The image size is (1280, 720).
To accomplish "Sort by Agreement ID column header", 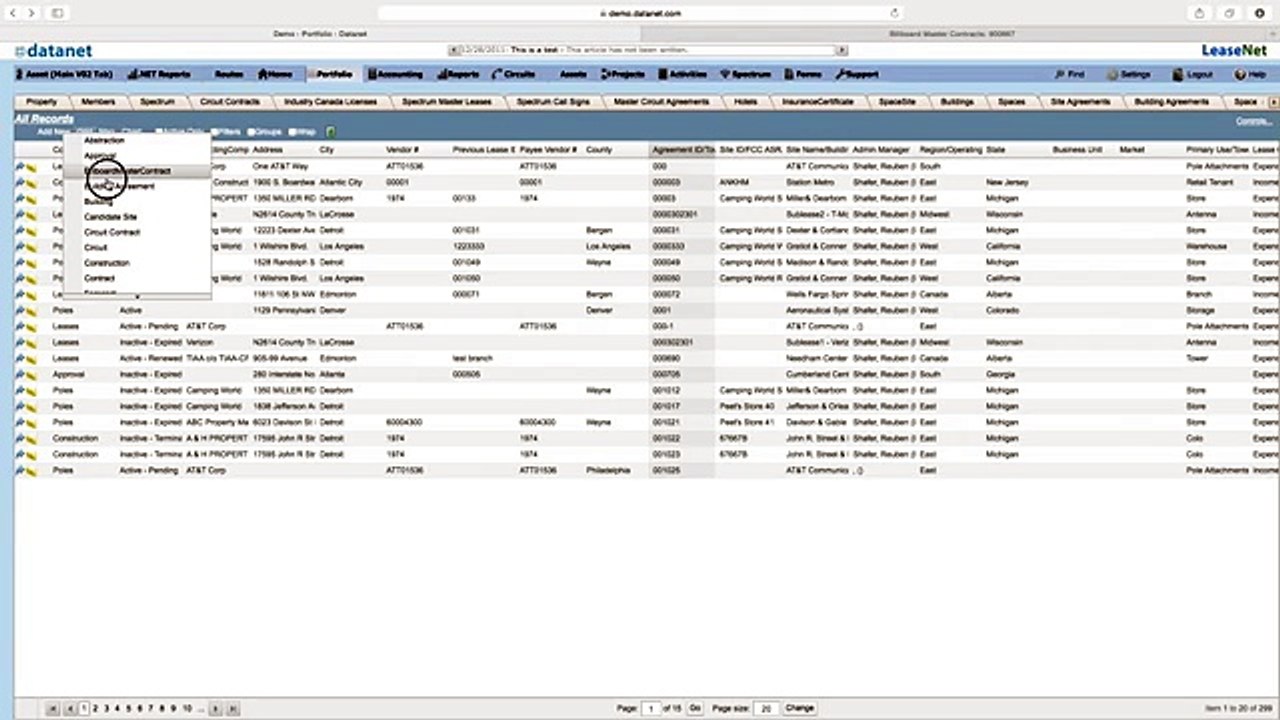I will [683, 150].
